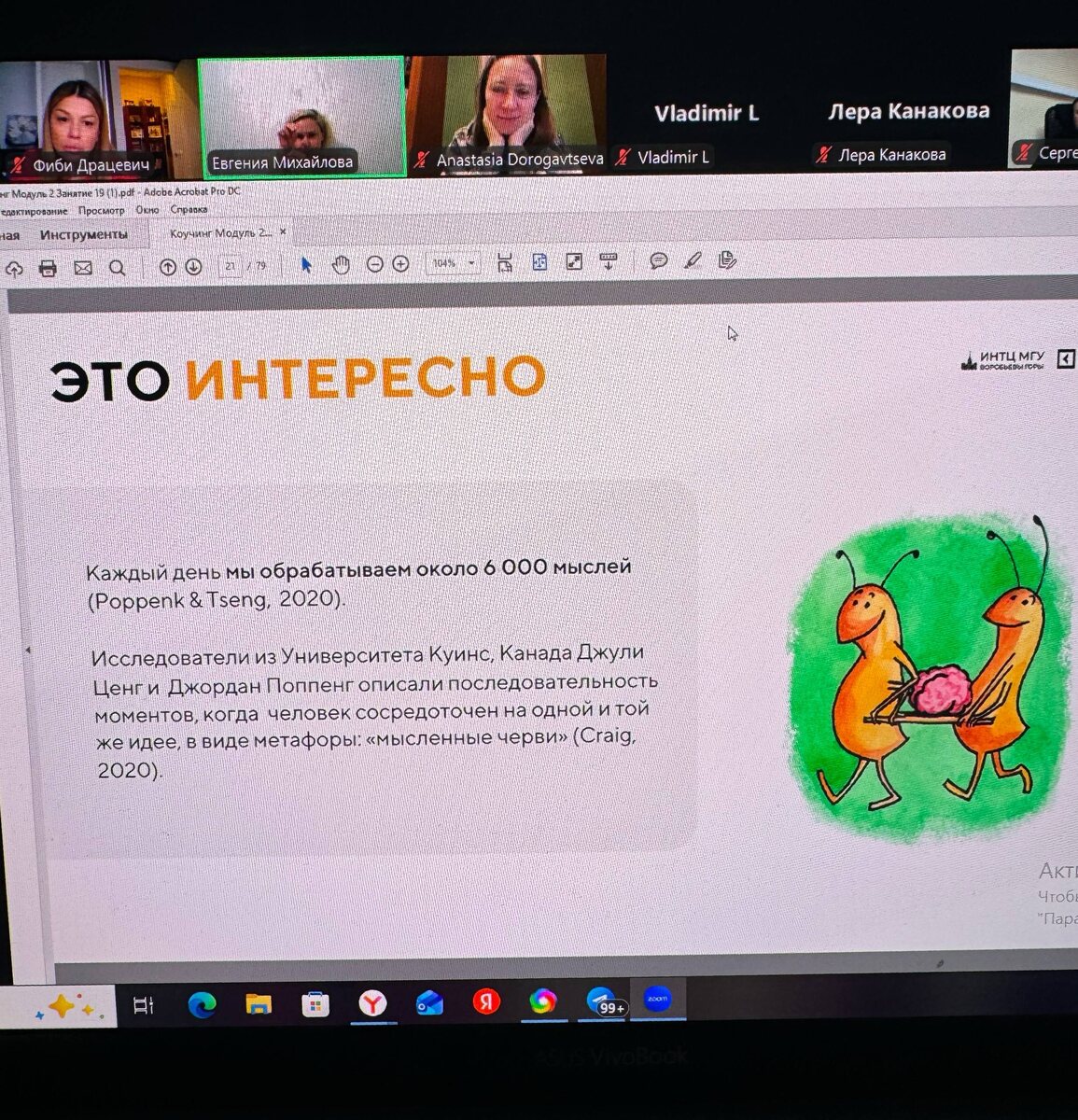Open Yandex Browser white Y icon

click(372, 1003)
